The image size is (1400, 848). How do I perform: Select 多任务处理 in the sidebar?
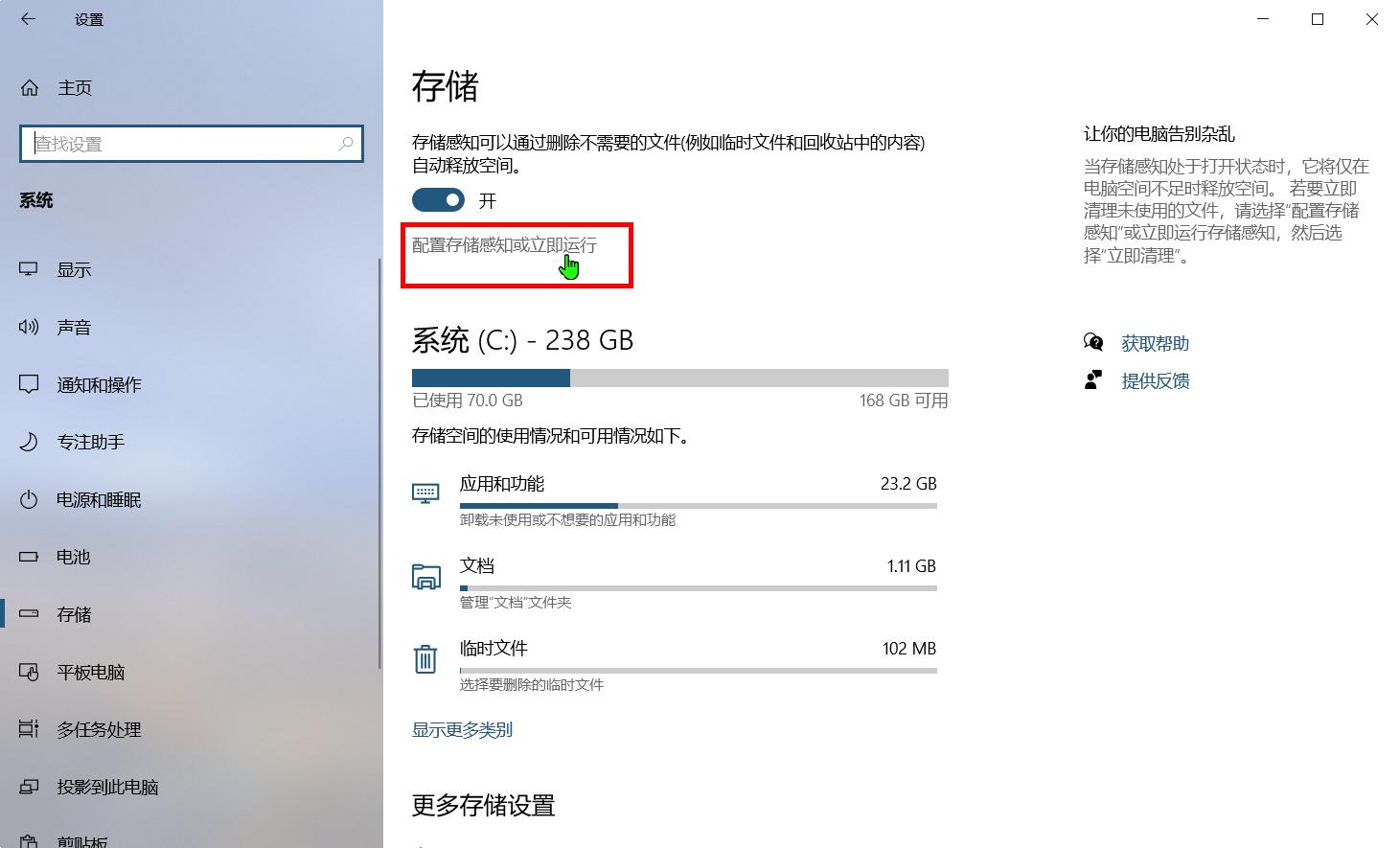point(100,729)
